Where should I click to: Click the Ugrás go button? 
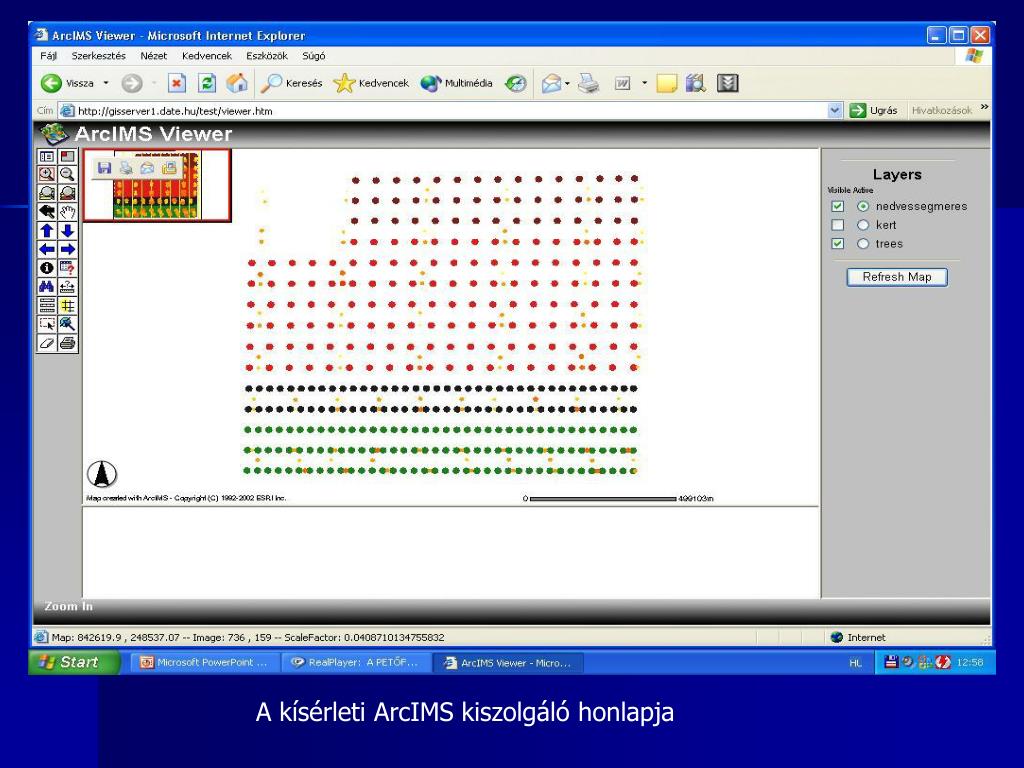pos(874,110)
